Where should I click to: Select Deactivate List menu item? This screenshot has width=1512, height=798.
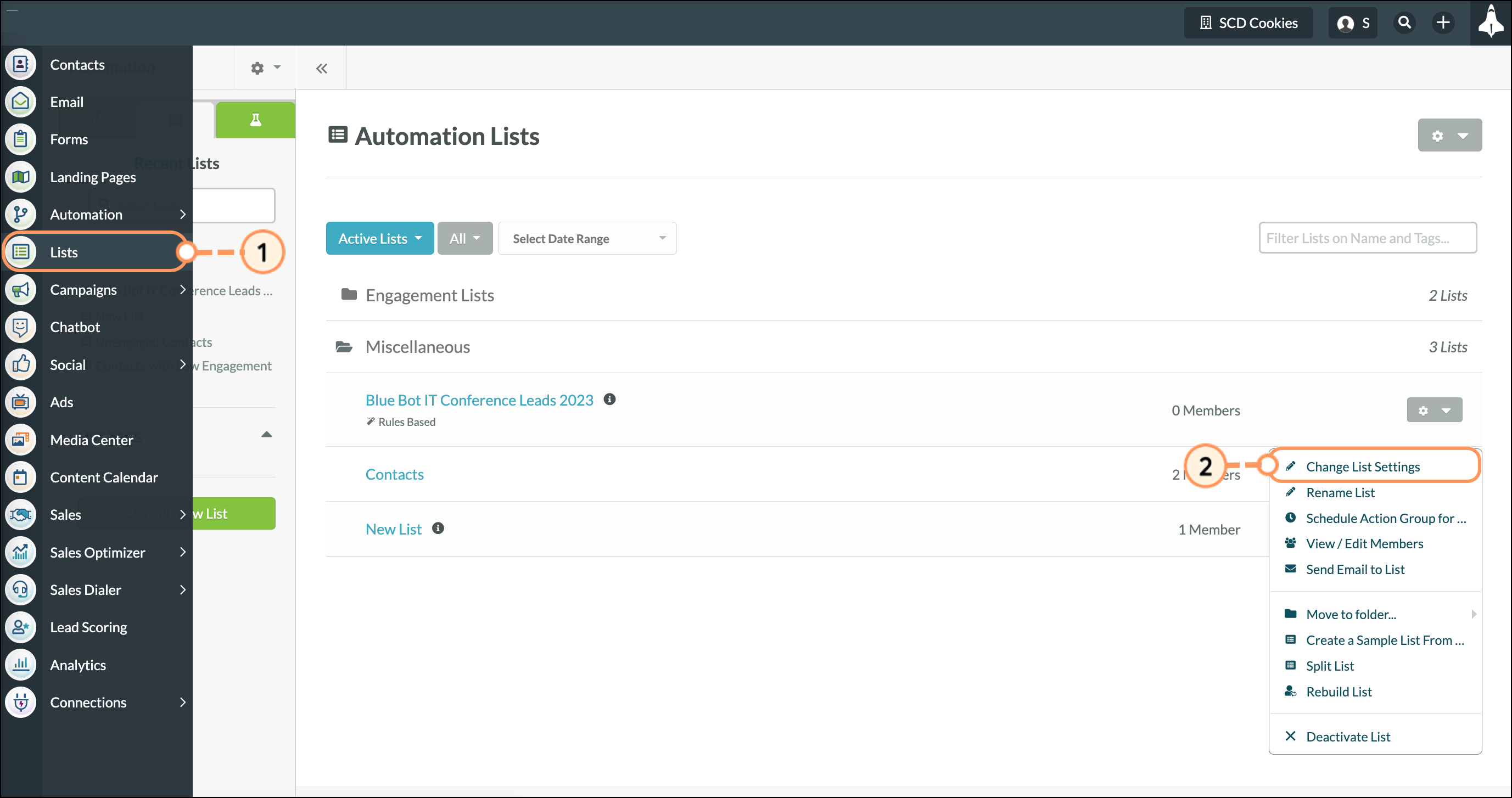pos(1348,737)
